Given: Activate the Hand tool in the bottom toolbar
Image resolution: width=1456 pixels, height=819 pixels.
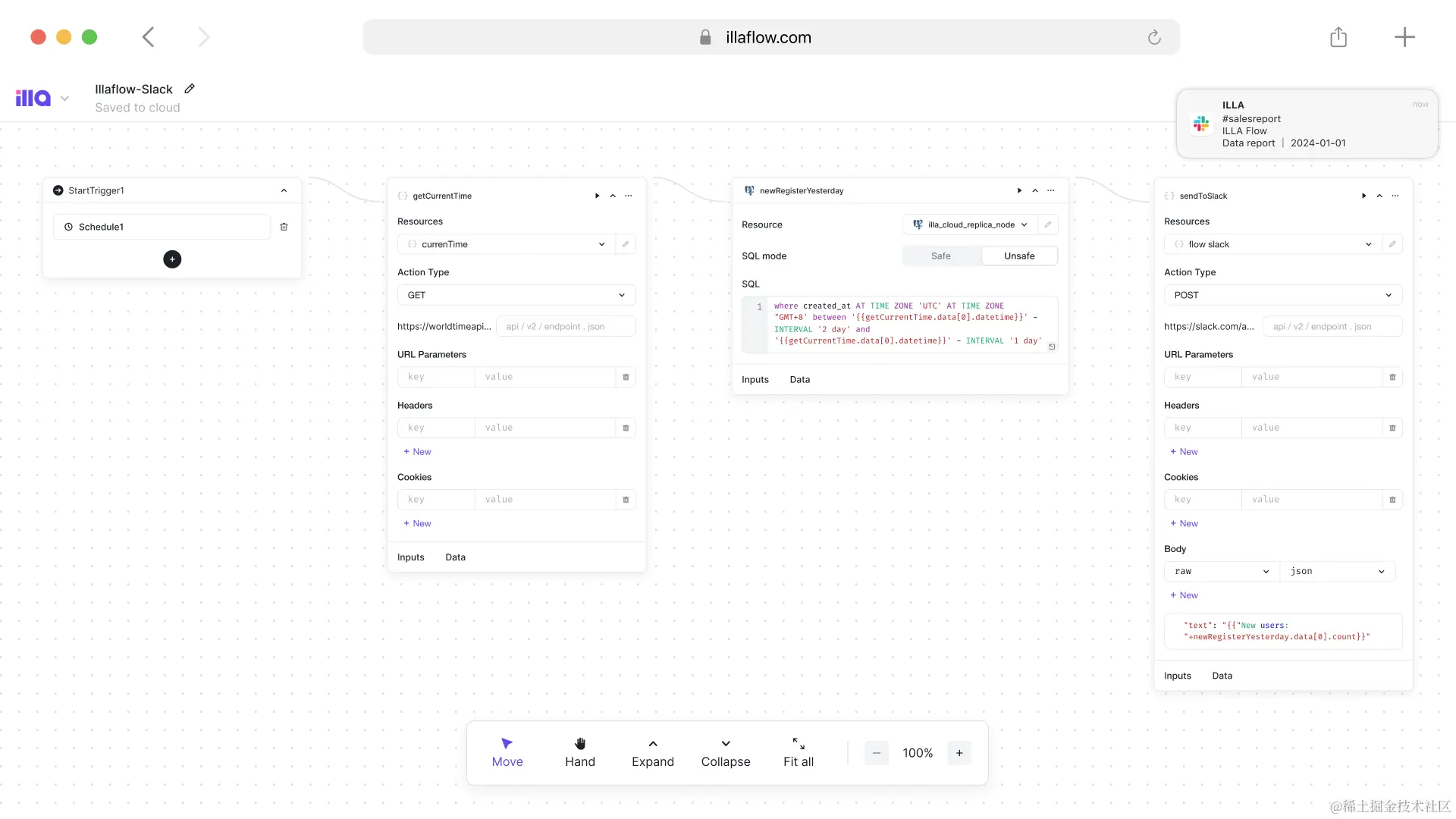Looking at the screenshot, I should tap(580, 752).
